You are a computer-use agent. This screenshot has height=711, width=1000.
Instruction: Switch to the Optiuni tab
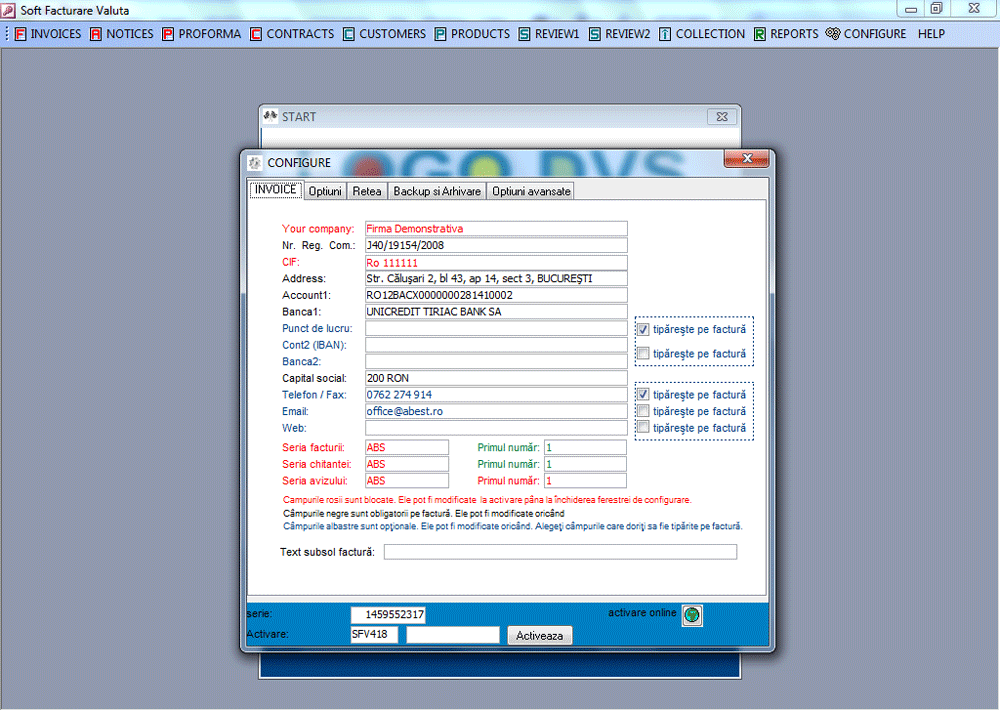[x=325, y=191]
